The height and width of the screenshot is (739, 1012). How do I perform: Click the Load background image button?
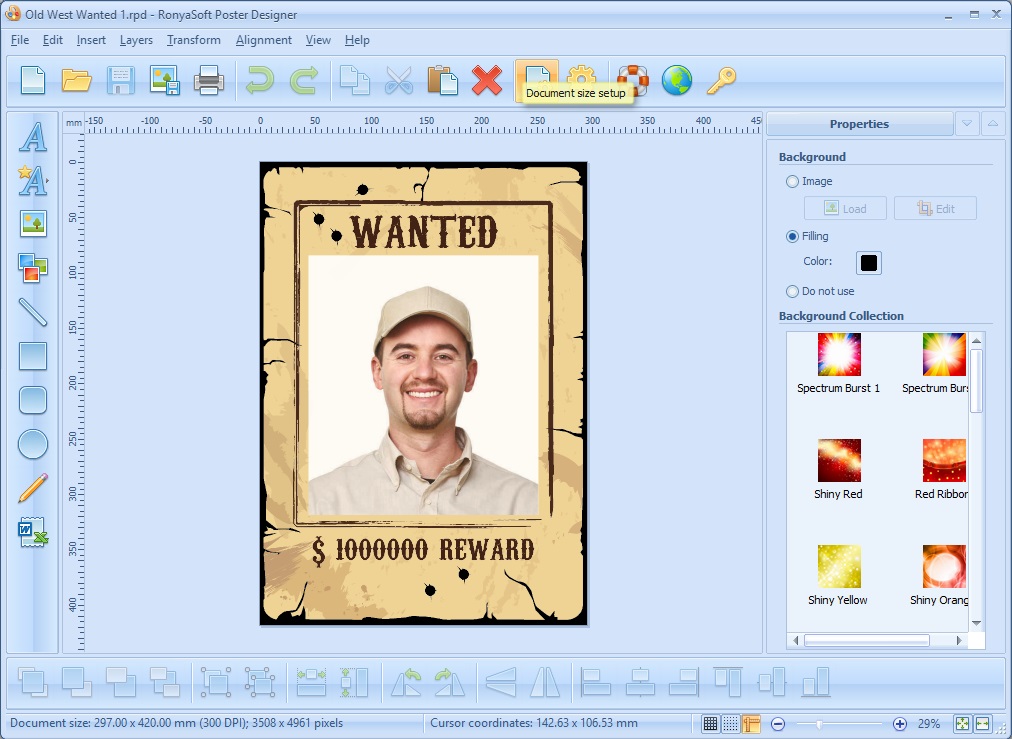(x=845, y=208)
